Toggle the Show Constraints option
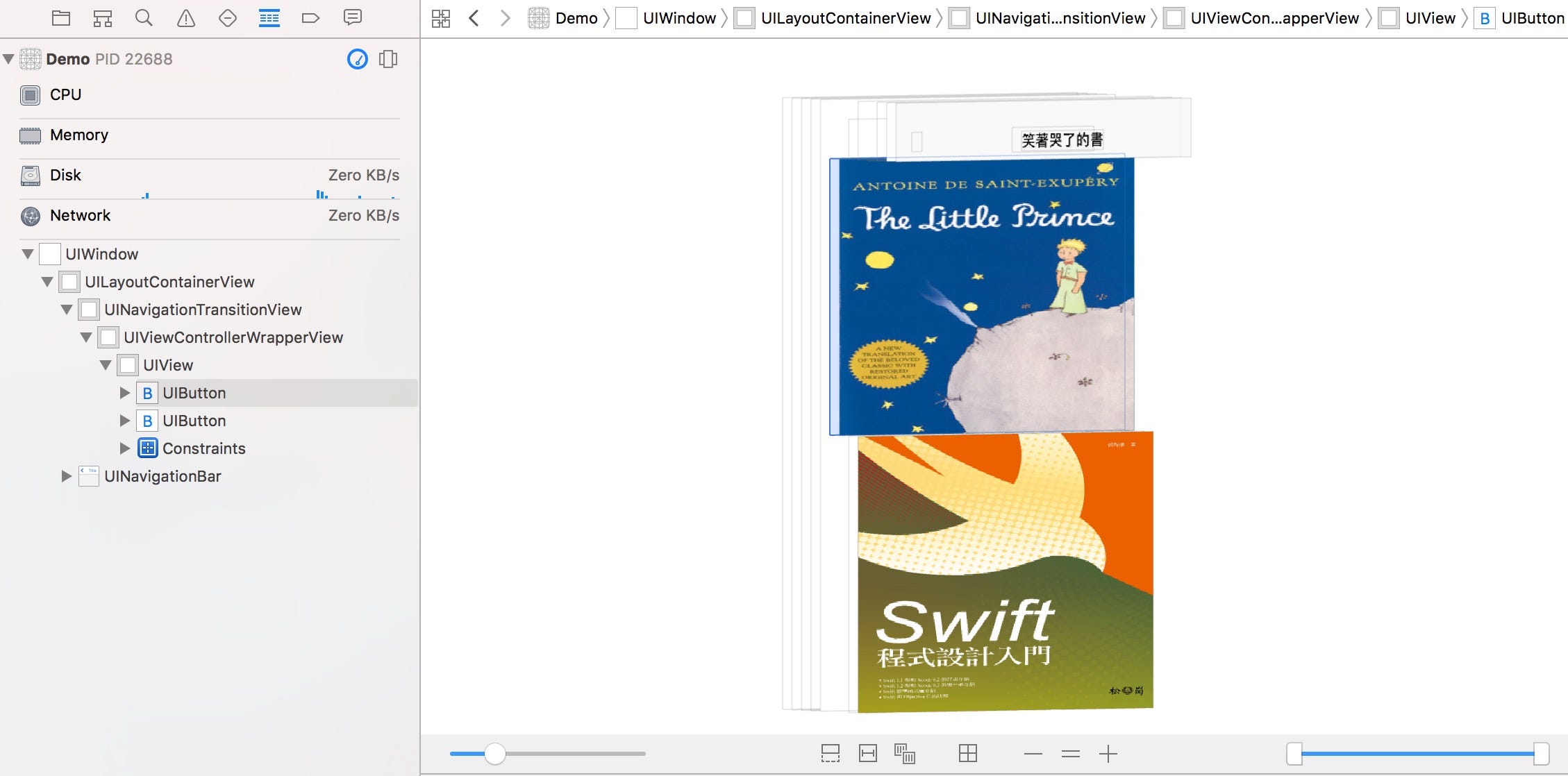The width and height of the screenshot is (1568, 776). pos(868,752)
